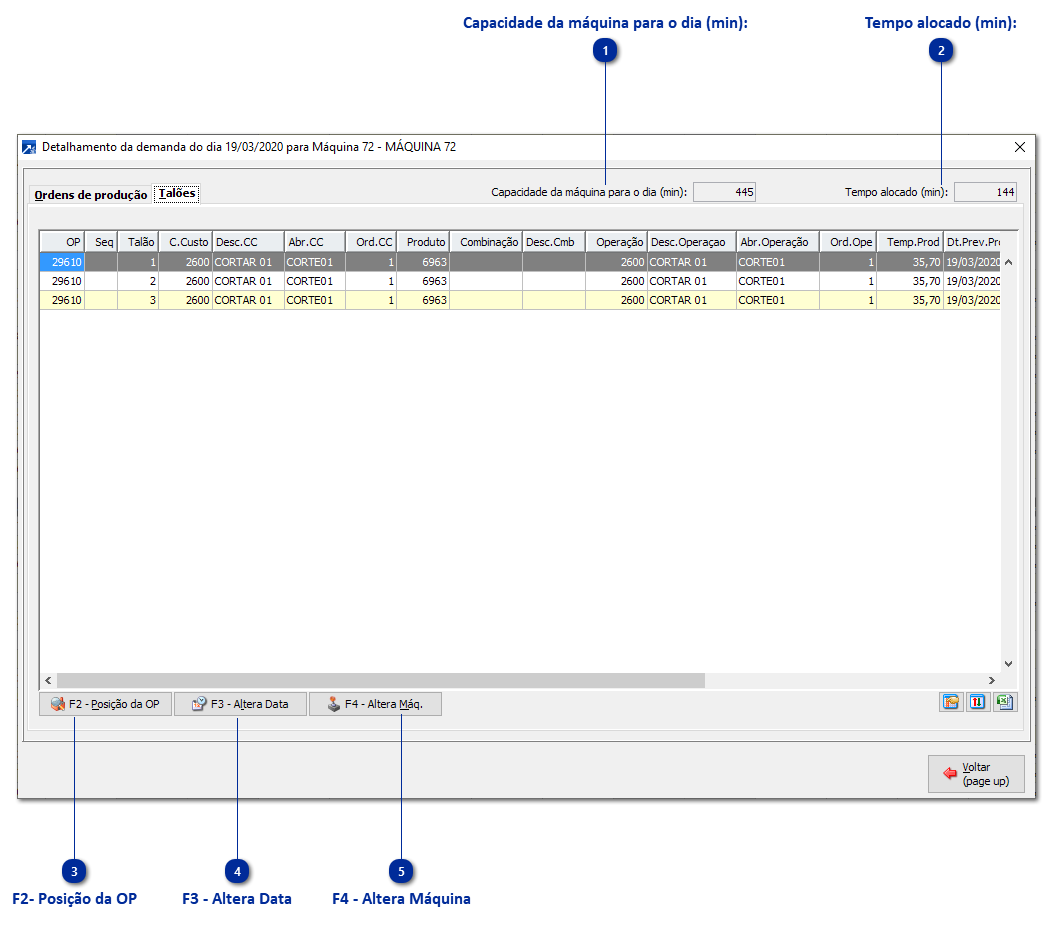Click Temp.Prod 35,70 in Talão 3 row

tap(911, 300)
